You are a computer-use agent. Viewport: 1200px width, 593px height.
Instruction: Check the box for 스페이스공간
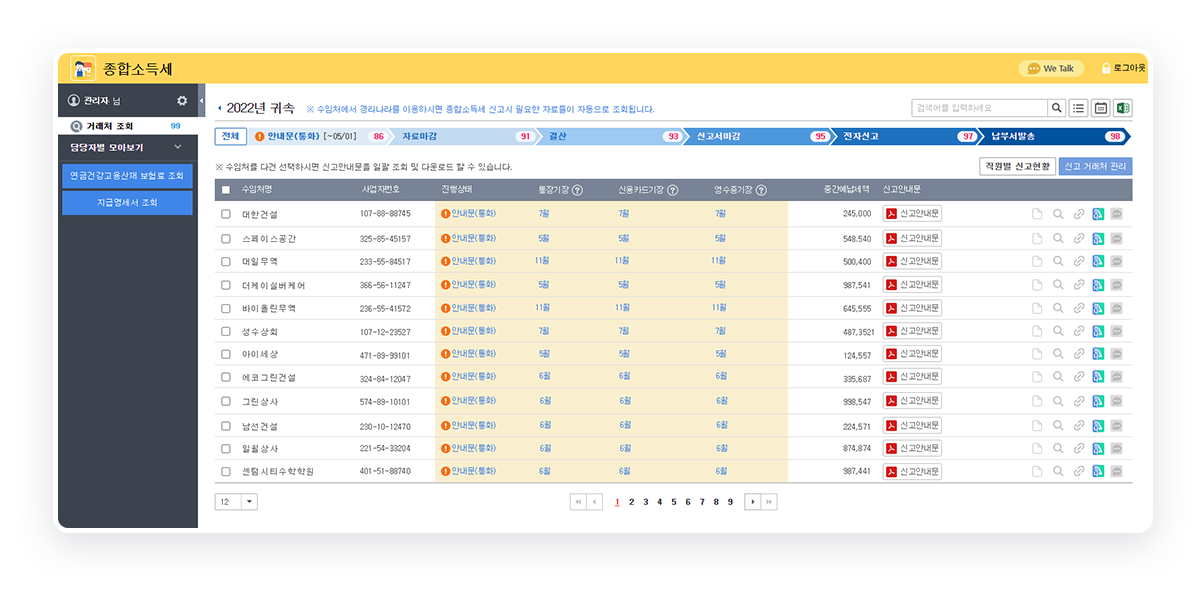226,239
